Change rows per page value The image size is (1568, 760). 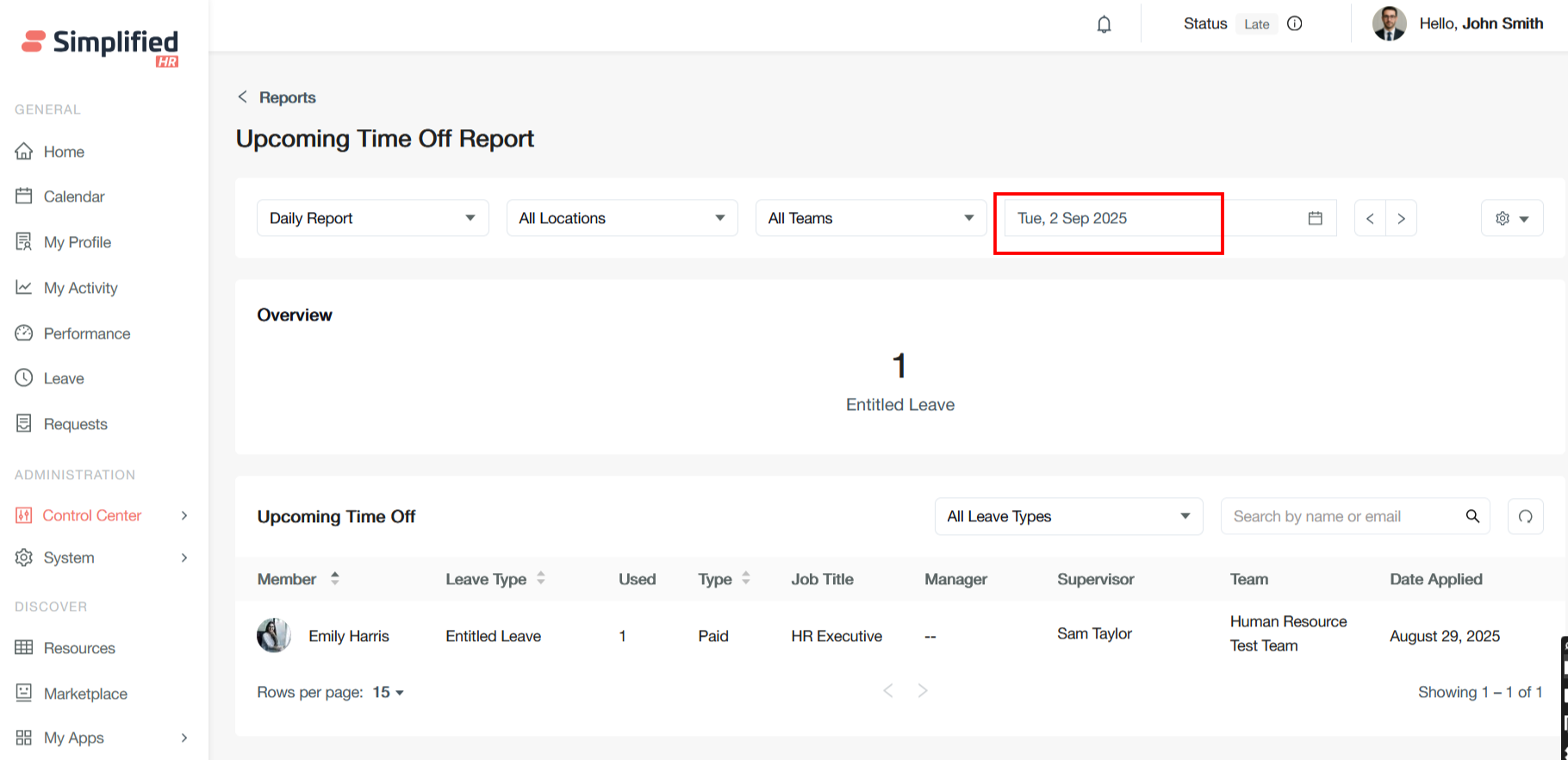pos(388,693)
